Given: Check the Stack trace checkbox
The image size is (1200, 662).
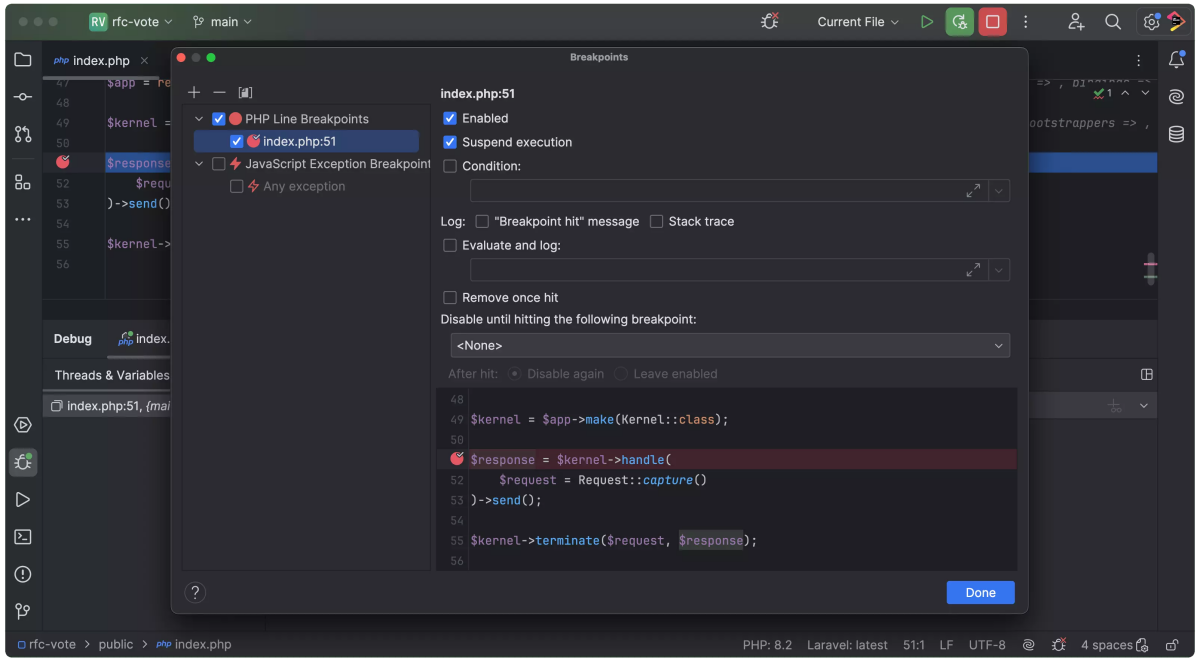Looking at the screenshot, I should click(x=657, y=221).
